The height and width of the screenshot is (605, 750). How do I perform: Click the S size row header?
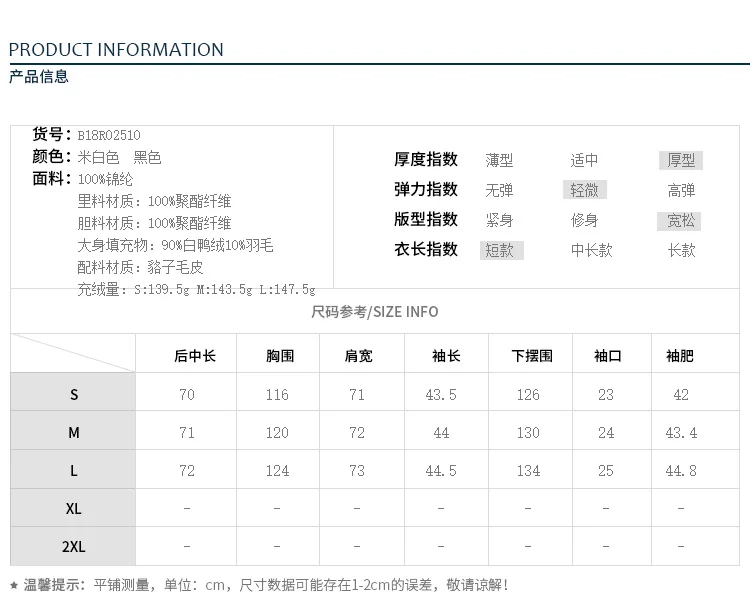pyautogui.click(x=73, y=392)
